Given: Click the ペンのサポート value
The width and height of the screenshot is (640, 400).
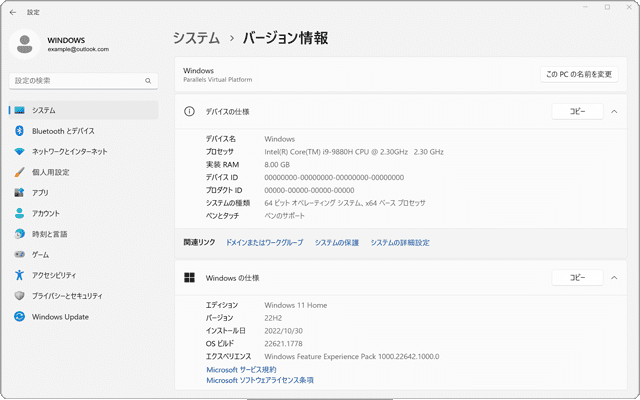Looking at the screenshot, I should [284, 216].
